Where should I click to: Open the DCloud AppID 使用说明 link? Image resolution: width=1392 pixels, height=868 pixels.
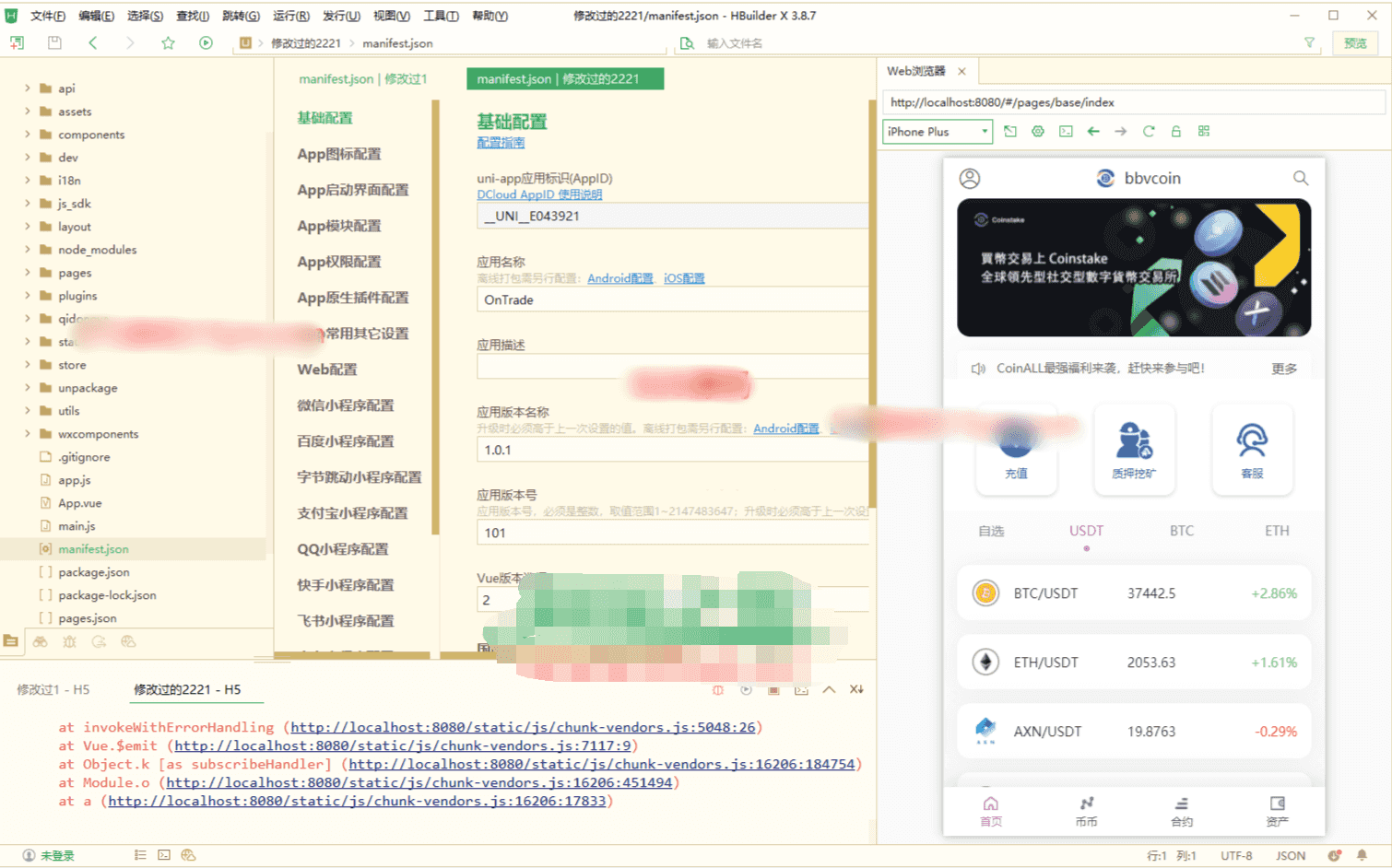tap(539, 194)
